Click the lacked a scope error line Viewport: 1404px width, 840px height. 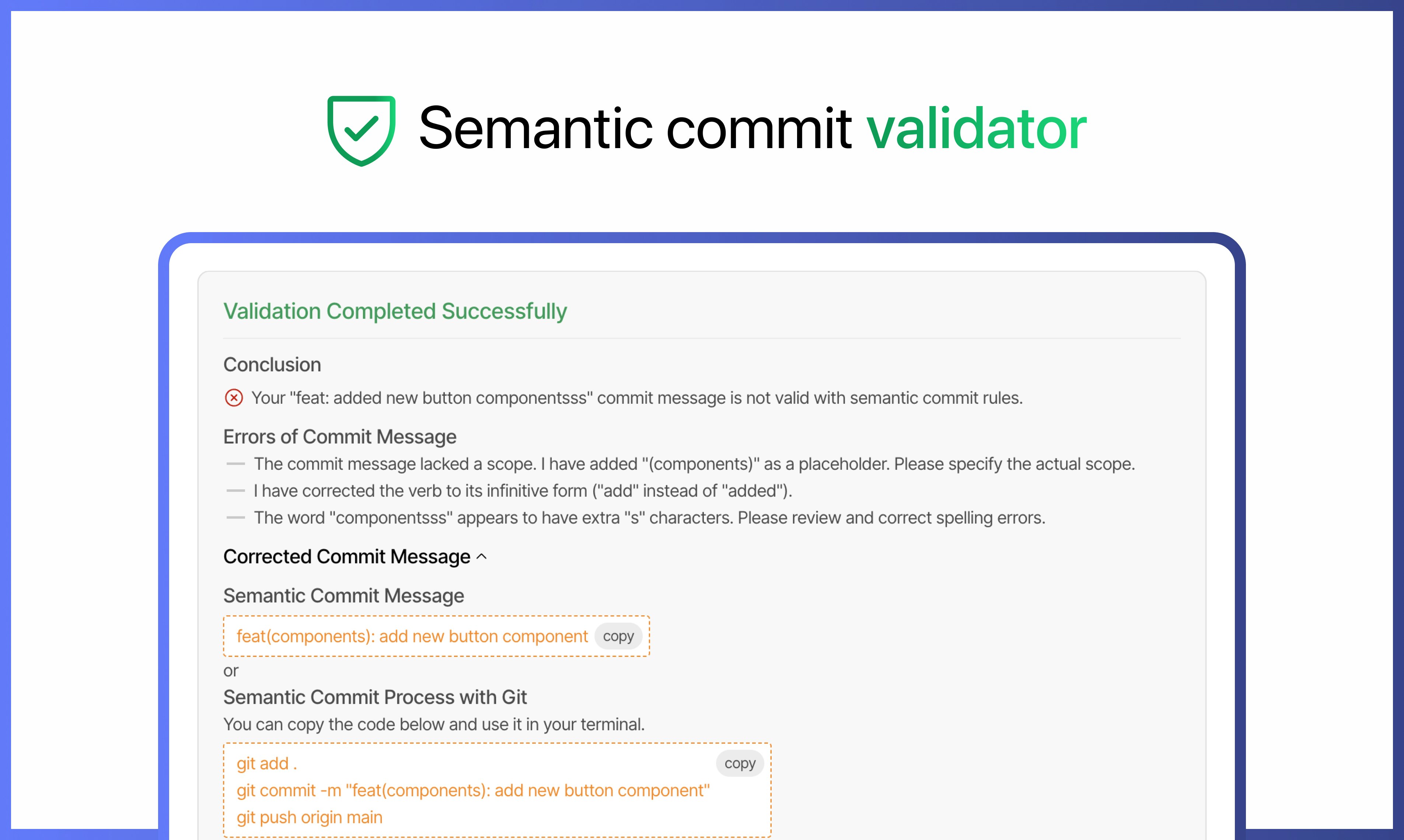tap(694, 464)
